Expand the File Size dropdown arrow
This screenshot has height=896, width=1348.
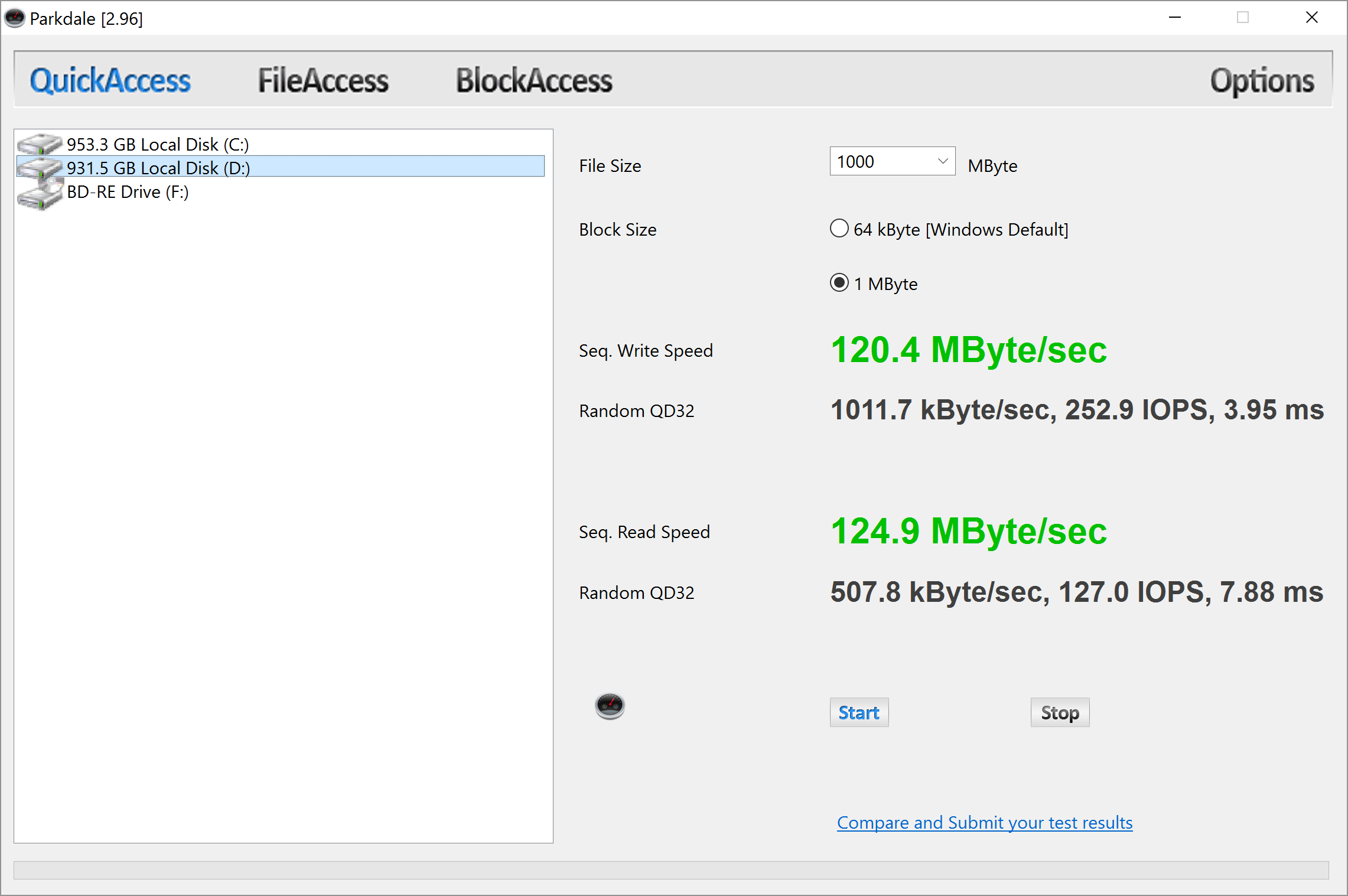[x=943, y=161]
